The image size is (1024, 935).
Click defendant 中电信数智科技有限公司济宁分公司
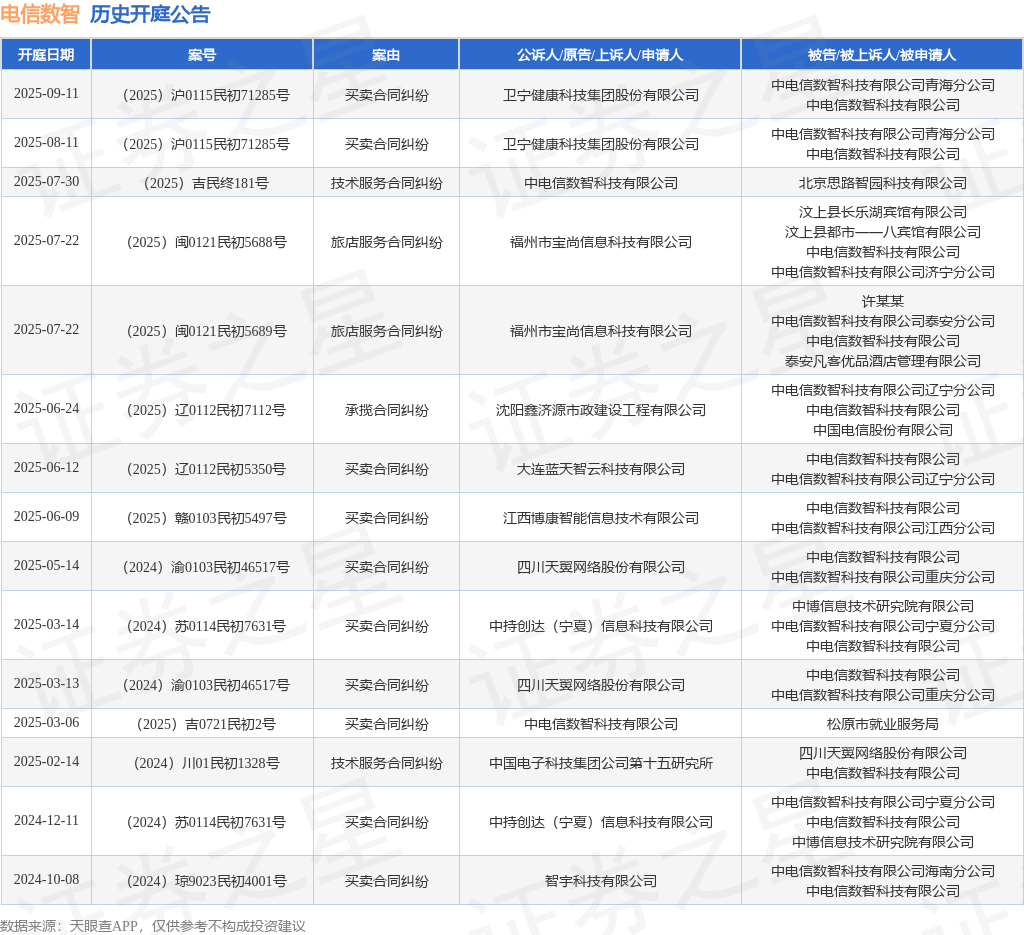pyautogui.click(x=882, y=272)
